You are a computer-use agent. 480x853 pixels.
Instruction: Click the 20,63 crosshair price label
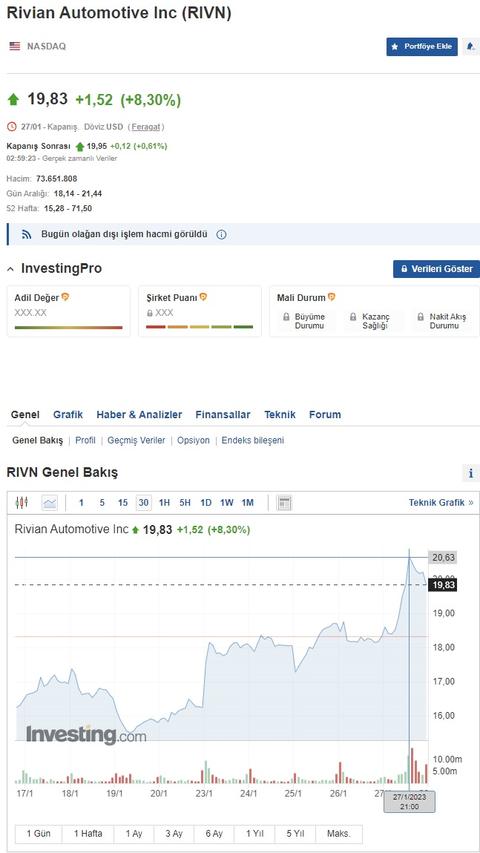pos(442,557)
